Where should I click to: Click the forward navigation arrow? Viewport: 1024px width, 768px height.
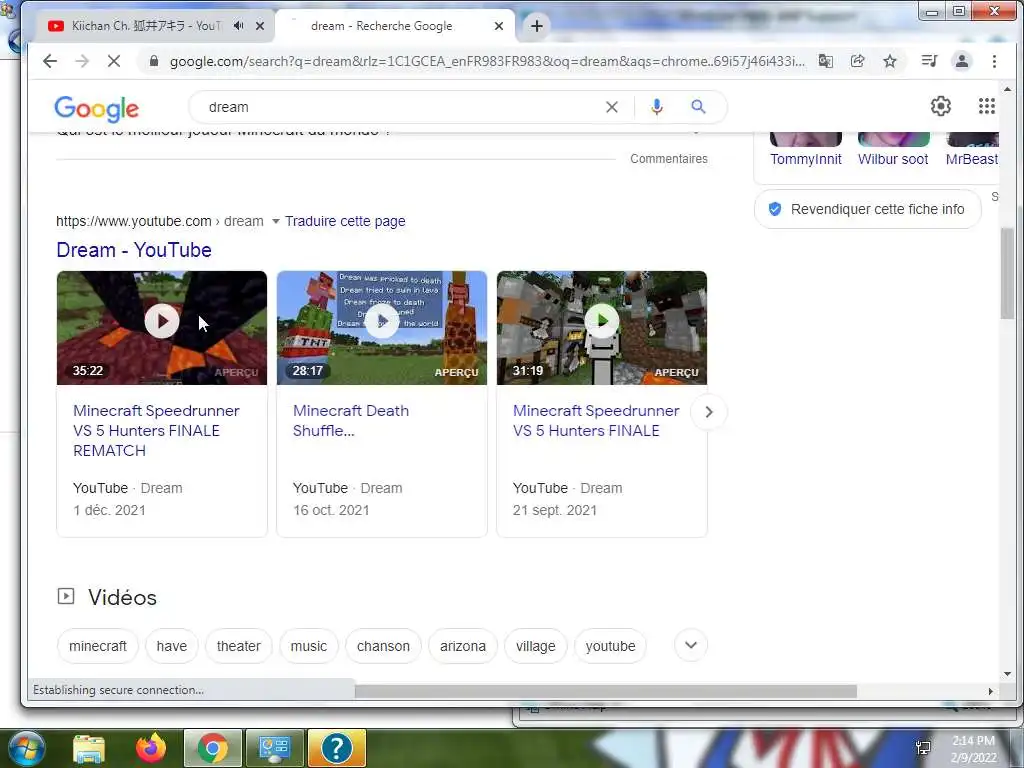point(82,61)
